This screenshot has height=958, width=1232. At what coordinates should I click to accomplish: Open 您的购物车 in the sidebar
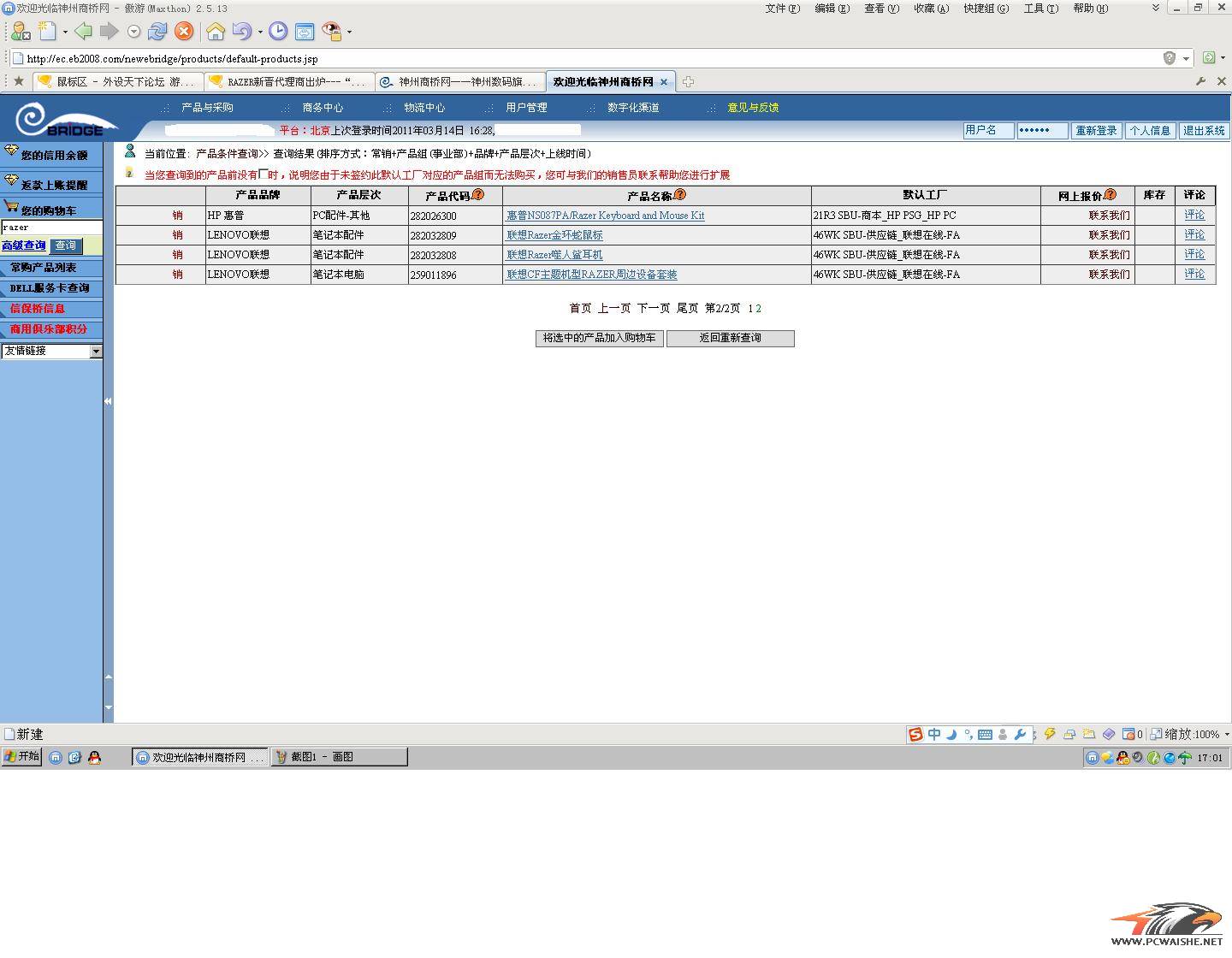49,210
